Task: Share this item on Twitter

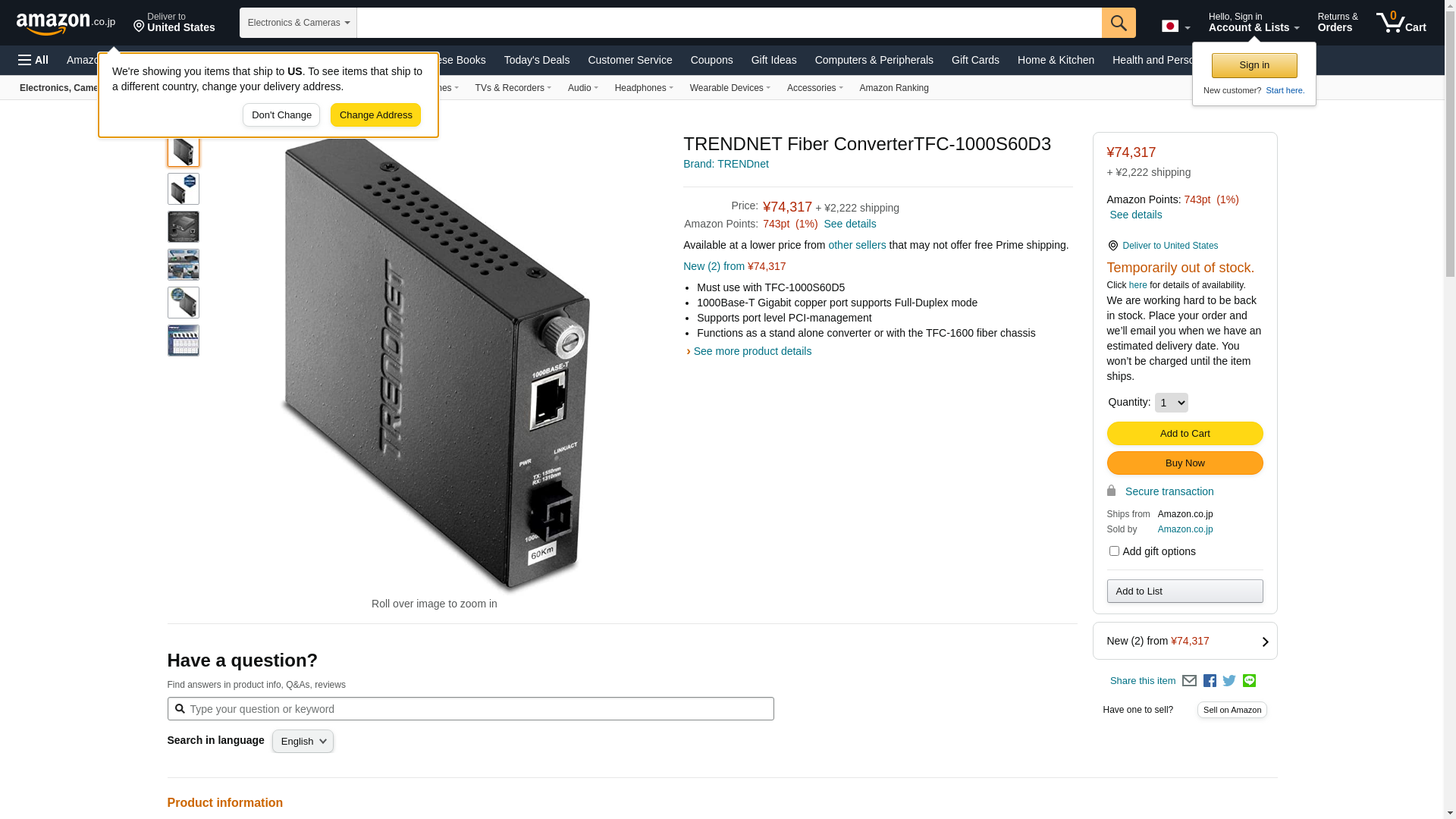Action: (x=1229, y=681)
